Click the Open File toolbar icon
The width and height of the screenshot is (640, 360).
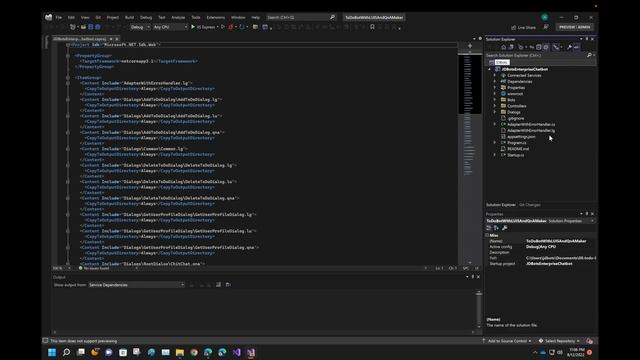(x=83, y=27)
